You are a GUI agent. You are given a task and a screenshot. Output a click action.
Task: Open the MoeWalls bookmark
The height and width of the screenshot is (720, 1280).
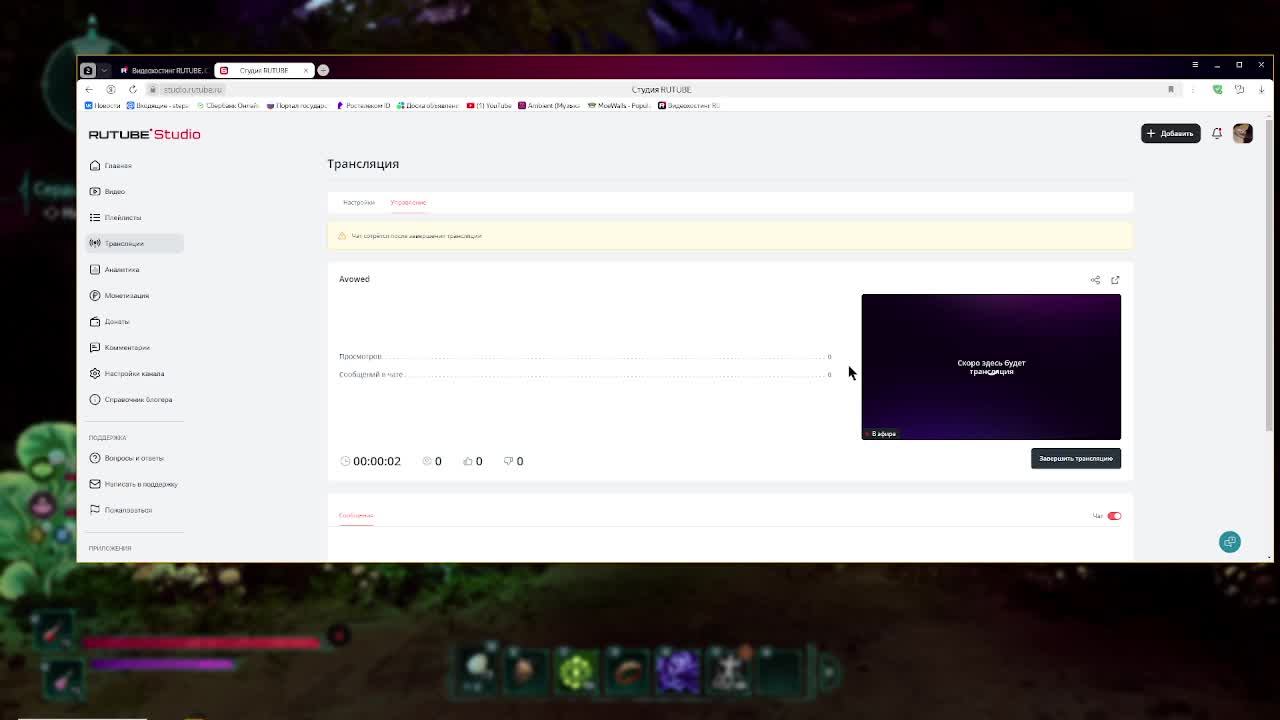click(x=619, y=105)
